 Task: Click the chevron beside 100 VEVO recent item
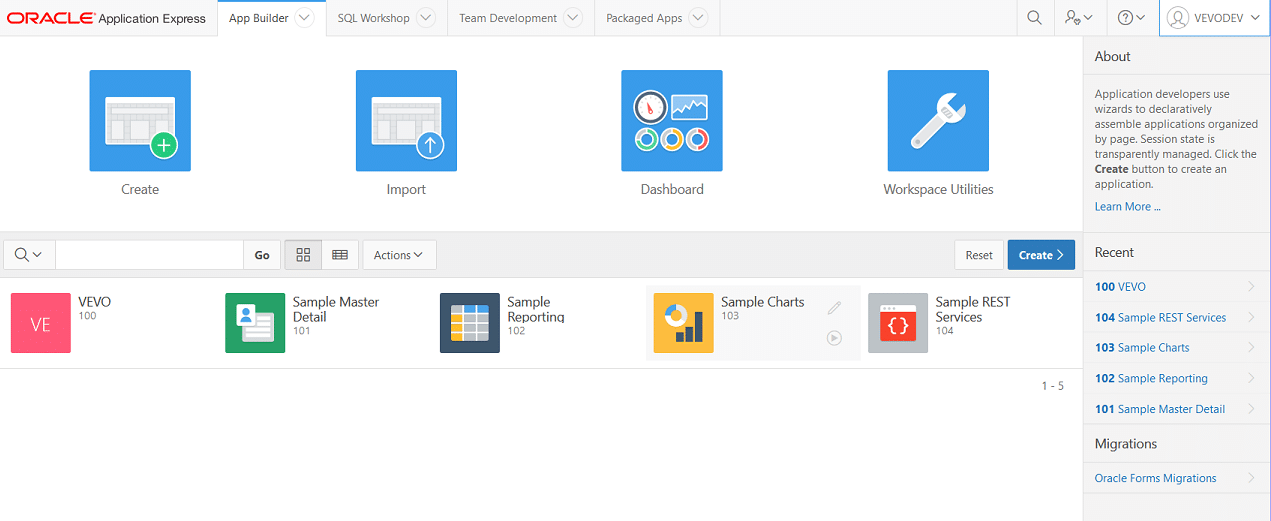coord(1252,287)
